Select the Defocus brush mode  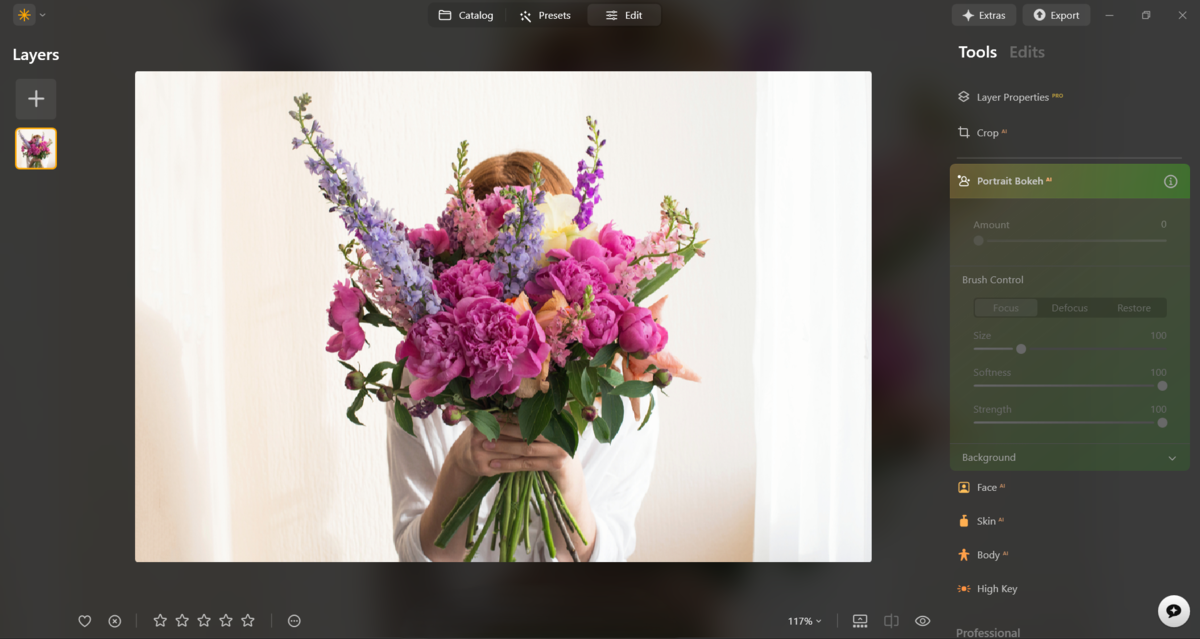pos(1069,308)
